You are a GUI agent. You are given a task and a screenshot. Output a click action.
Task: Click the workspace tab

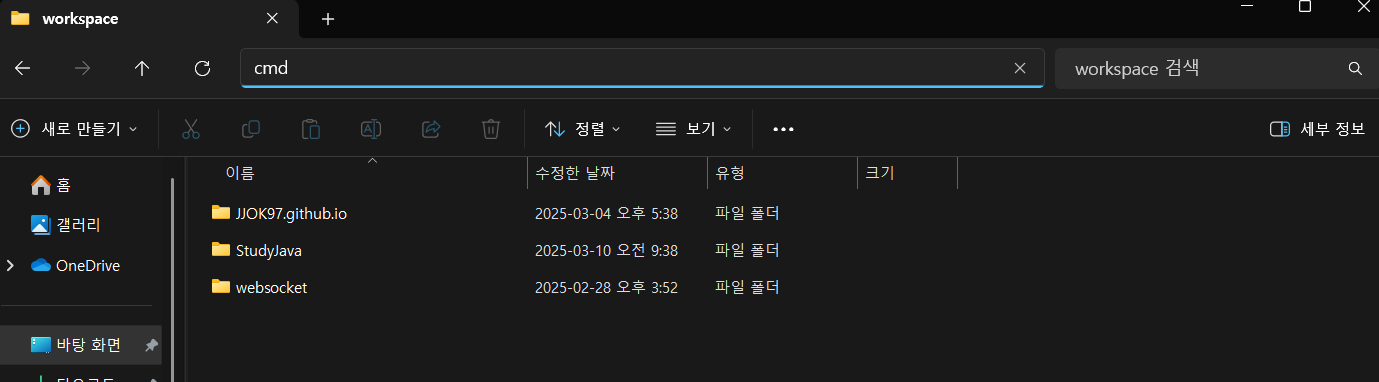[x=150, y=19]
